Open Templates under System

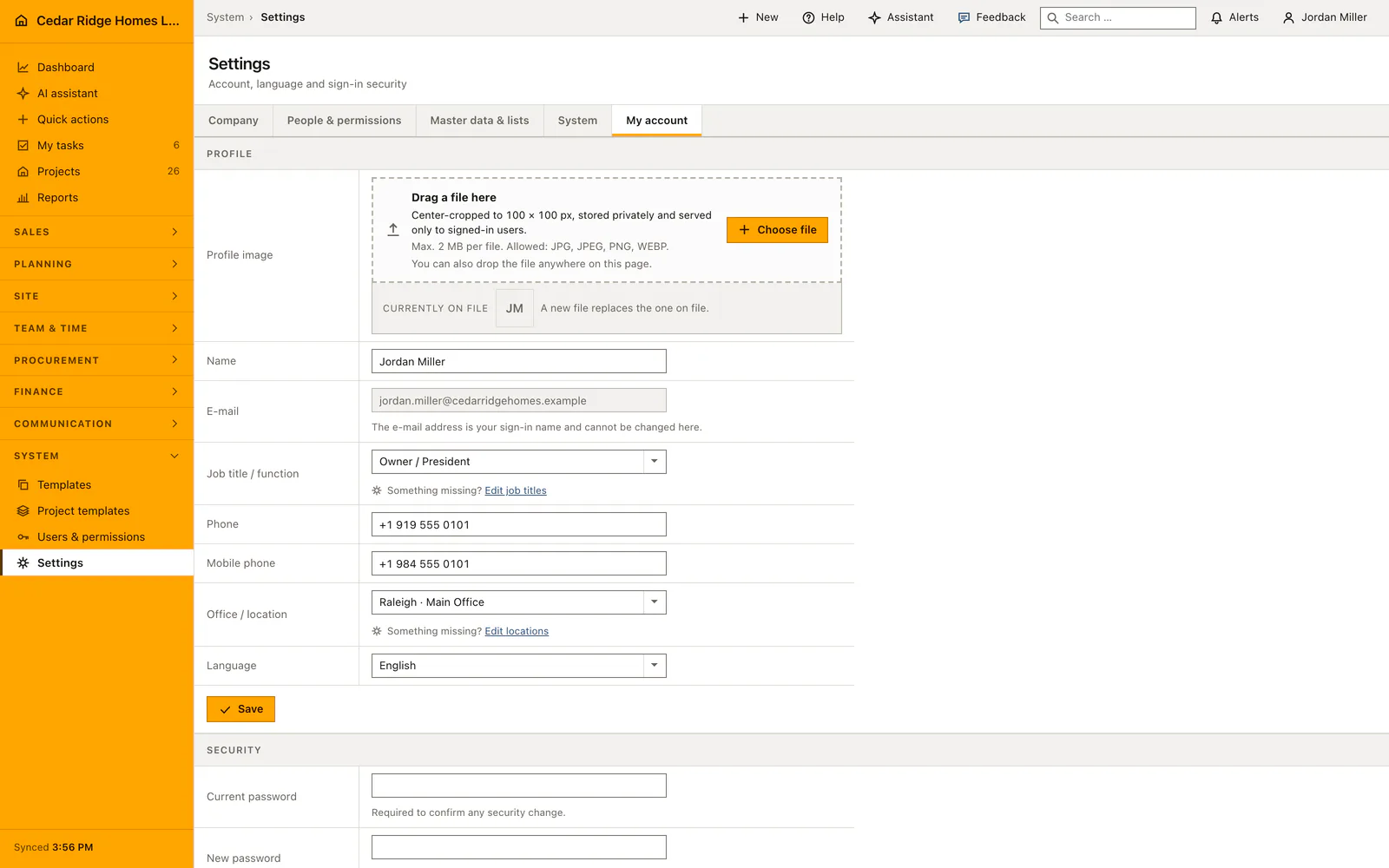(96, 484)
